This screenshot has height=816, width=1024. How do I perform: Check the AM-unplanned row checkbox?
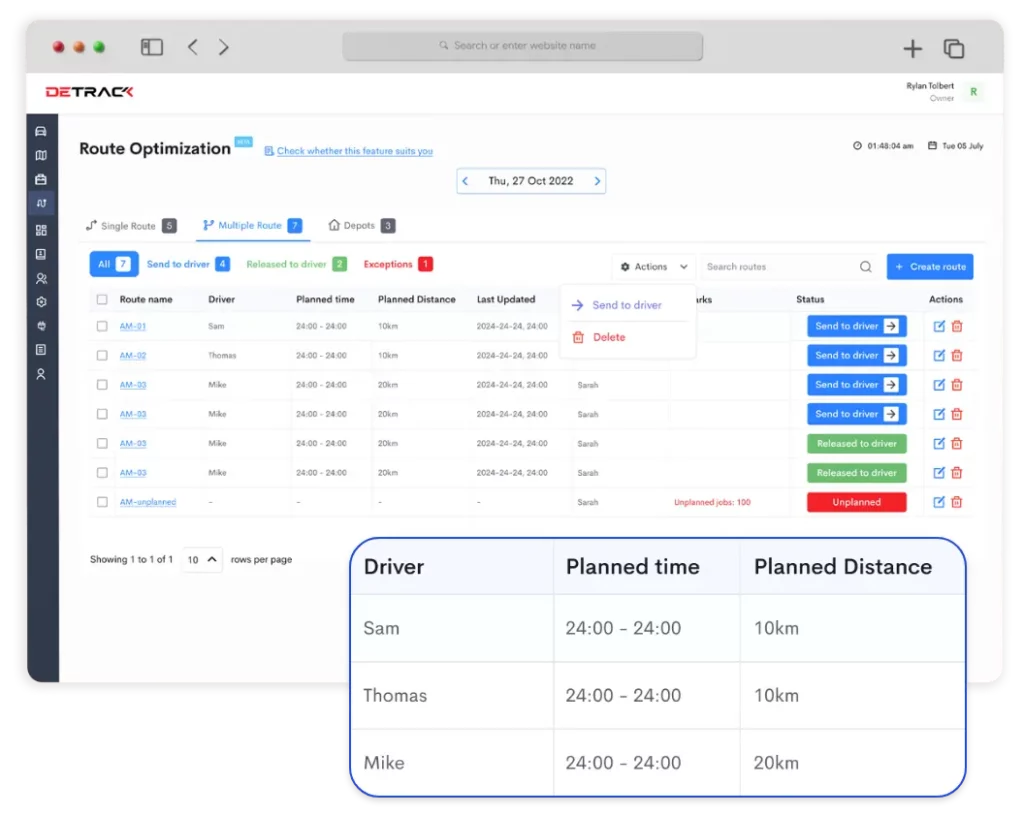[102, 502]
